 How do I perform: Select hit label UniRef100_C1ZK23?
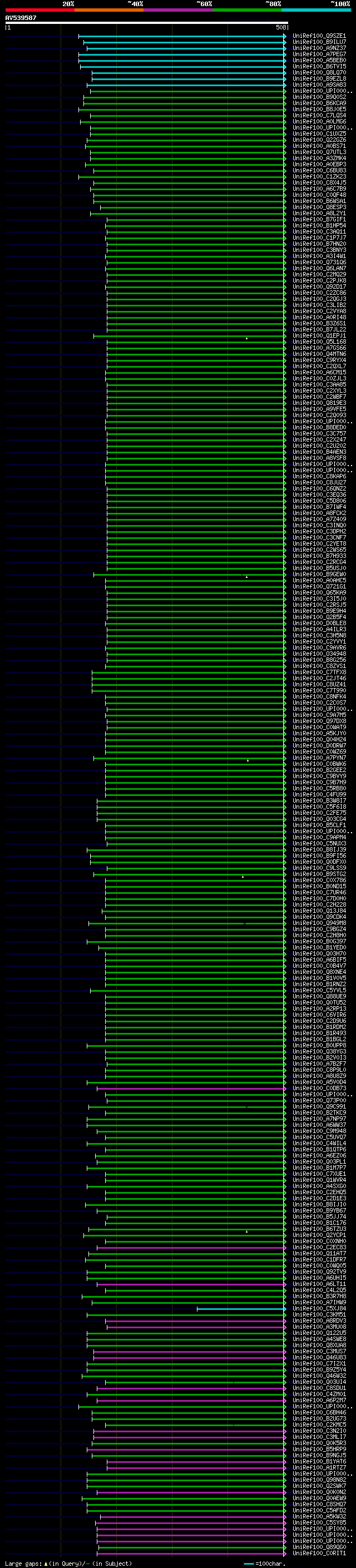point(319,176)
